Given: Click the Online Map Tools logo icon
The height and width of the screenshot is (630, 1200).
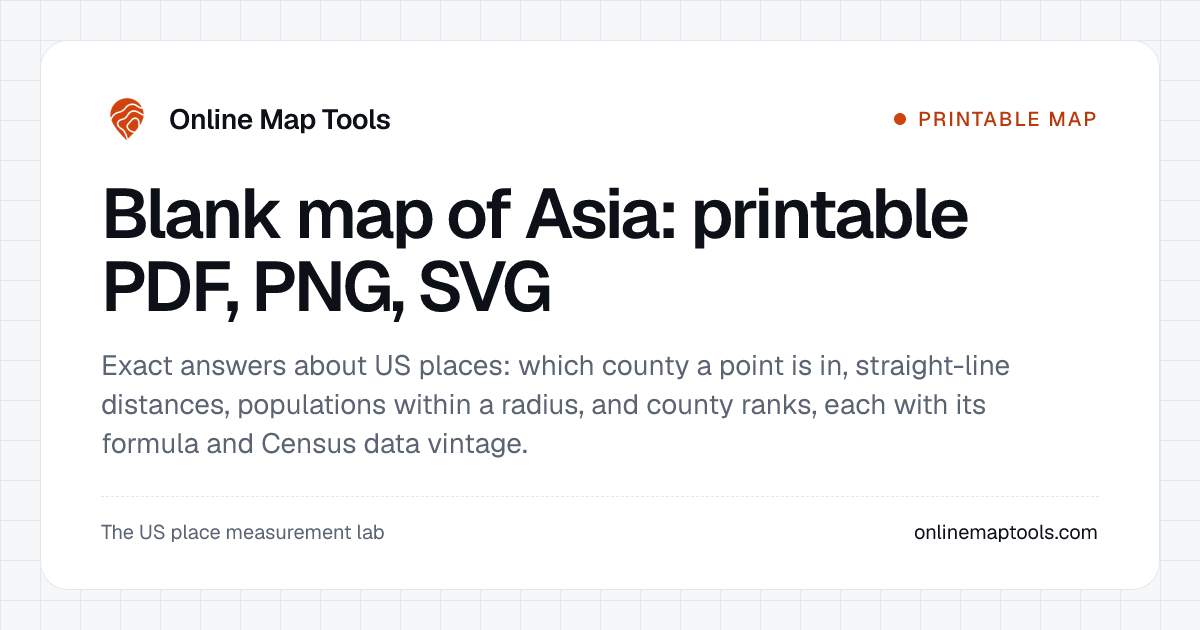Looking at the screenshot, I should pyautogui.click(x=127, y=120).
